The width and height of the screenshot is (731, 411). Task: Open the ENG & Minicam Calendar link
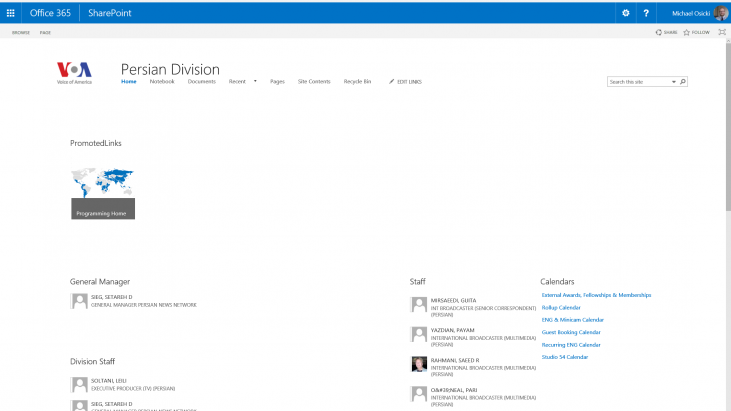click(572, 320)
